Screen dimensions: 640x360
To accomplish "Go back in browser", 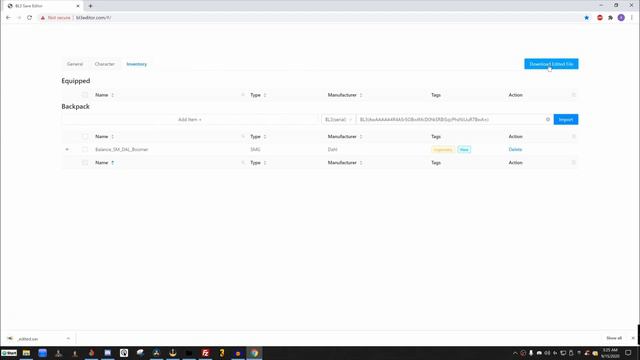I will click(8, 18).
